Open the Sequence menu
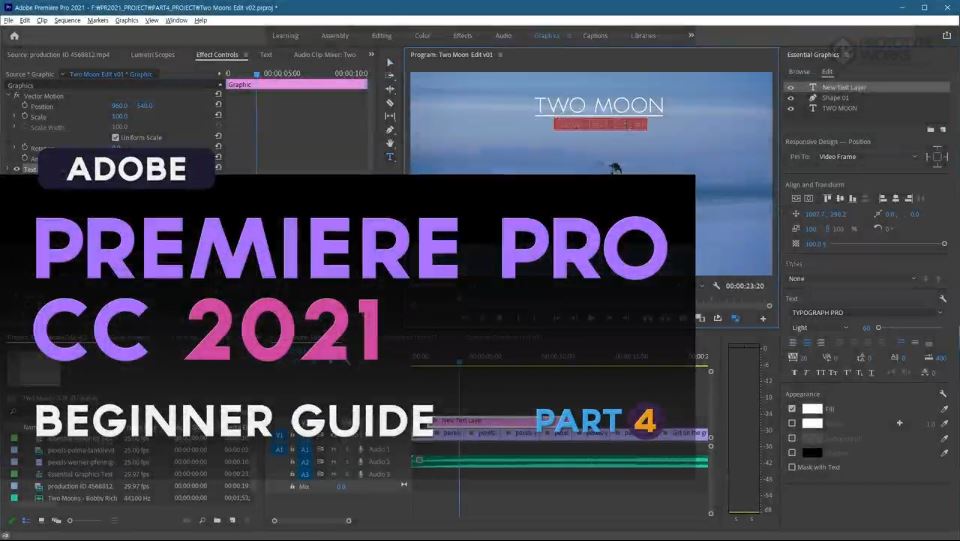 click(67, 20)
